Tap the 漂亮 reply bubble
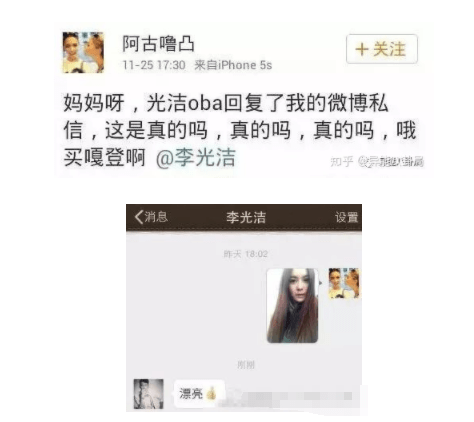Viewport: 474px width, 422px height. coord(199,394)
